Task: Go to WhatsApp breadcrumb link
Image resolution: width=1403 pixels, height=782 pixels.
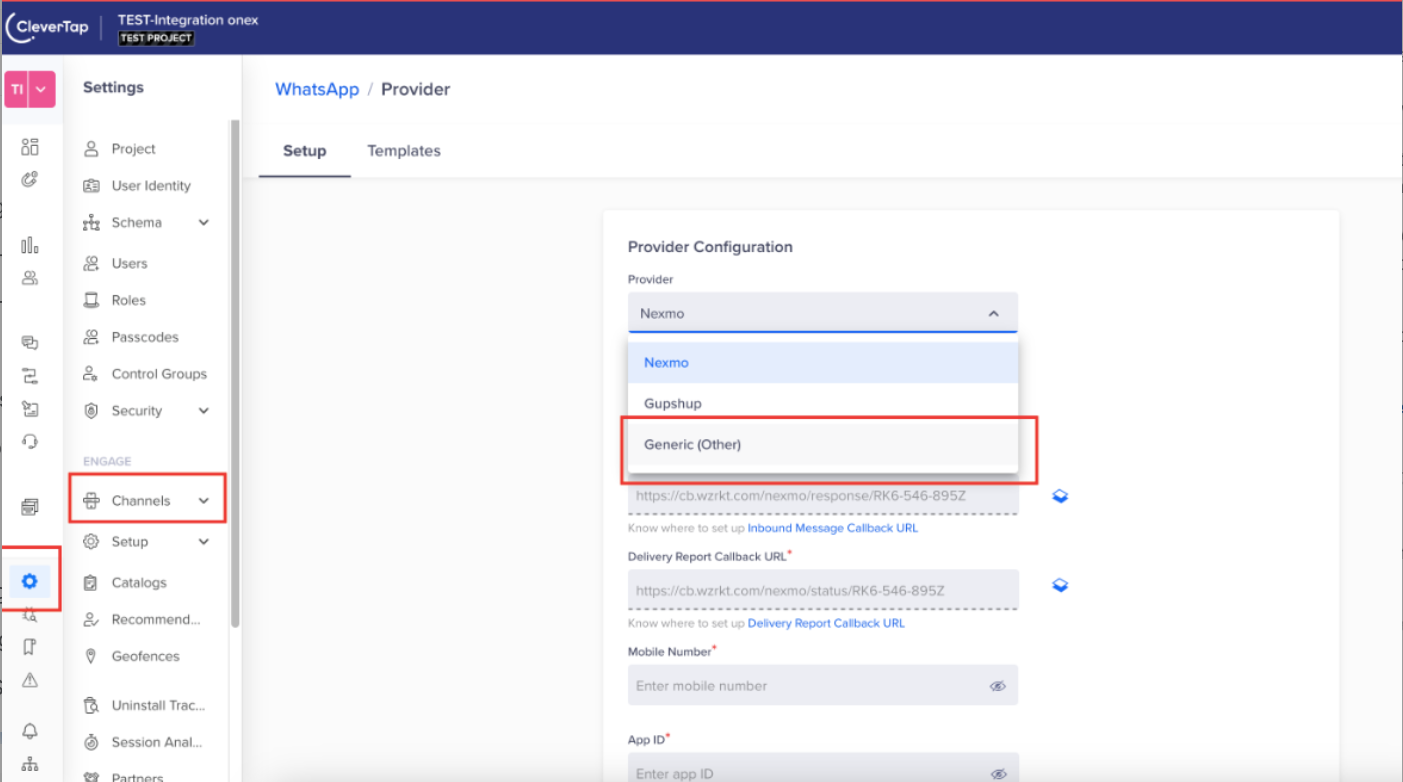Action: pyautogui.click(x=316, y=89)
